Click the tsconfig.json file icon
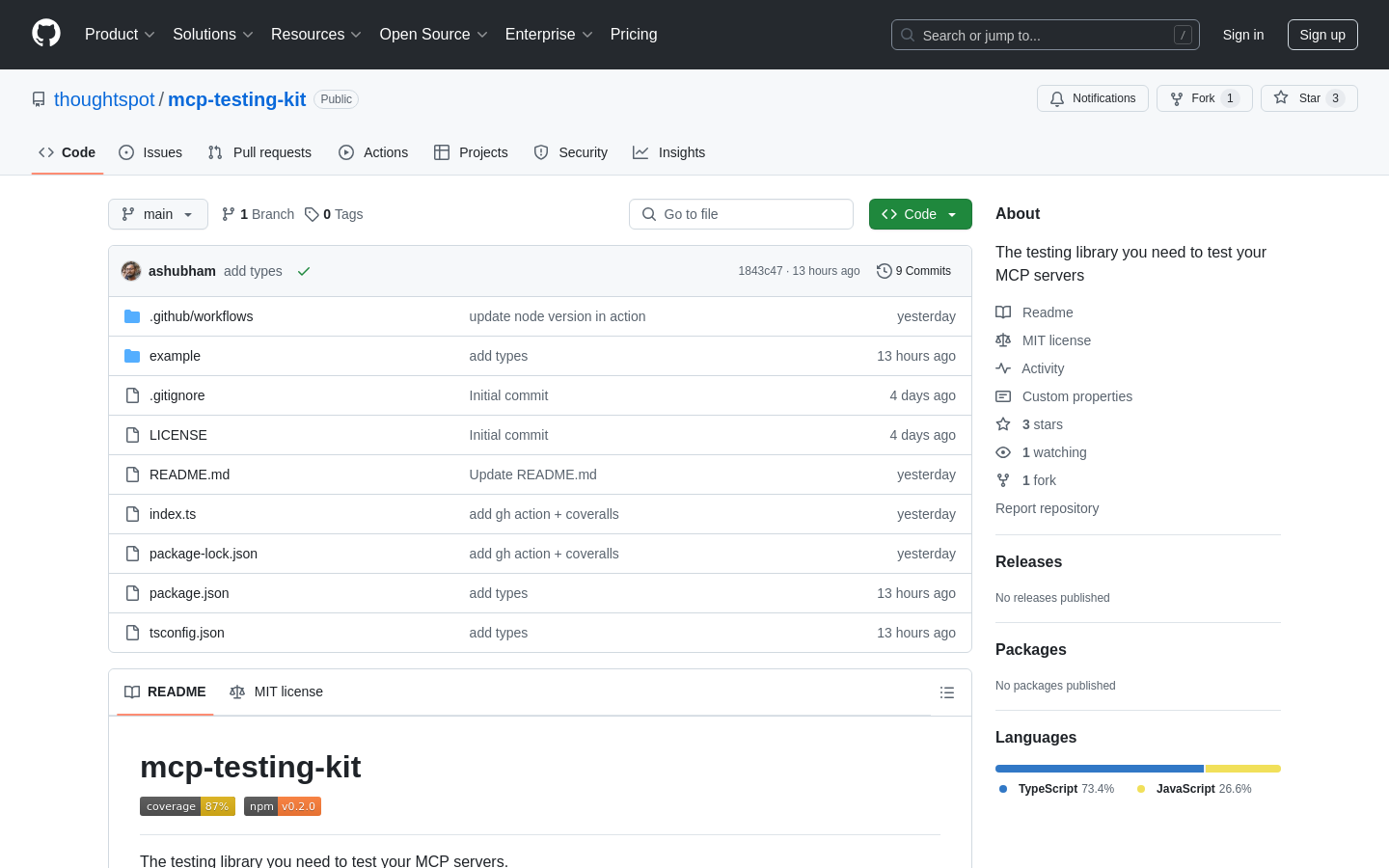The image size is (1389, 868). (132, 633)
